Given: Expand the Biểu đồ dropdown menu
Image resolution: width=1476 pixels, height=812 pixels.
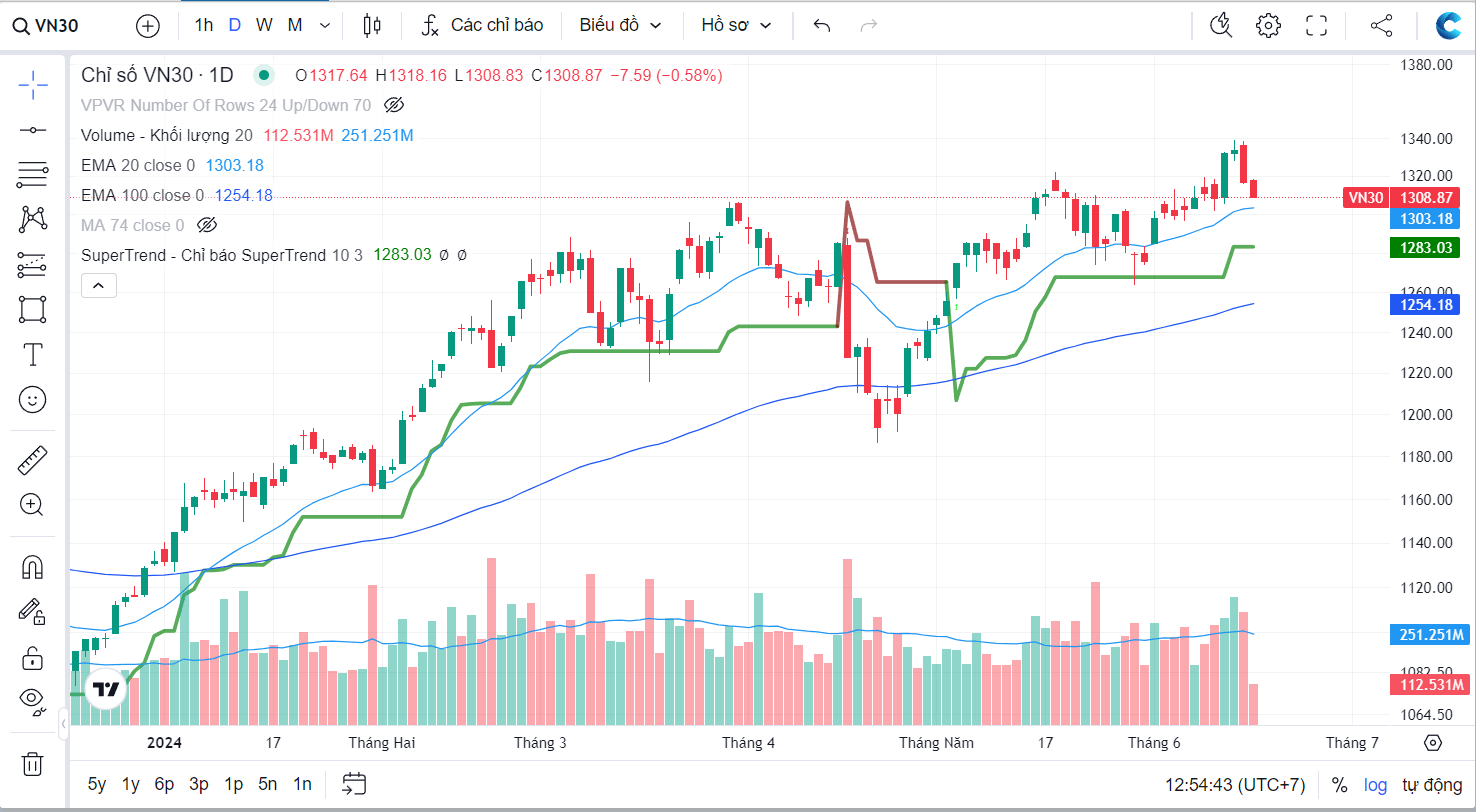Looking at the screenshot, I should click(620, 25).
